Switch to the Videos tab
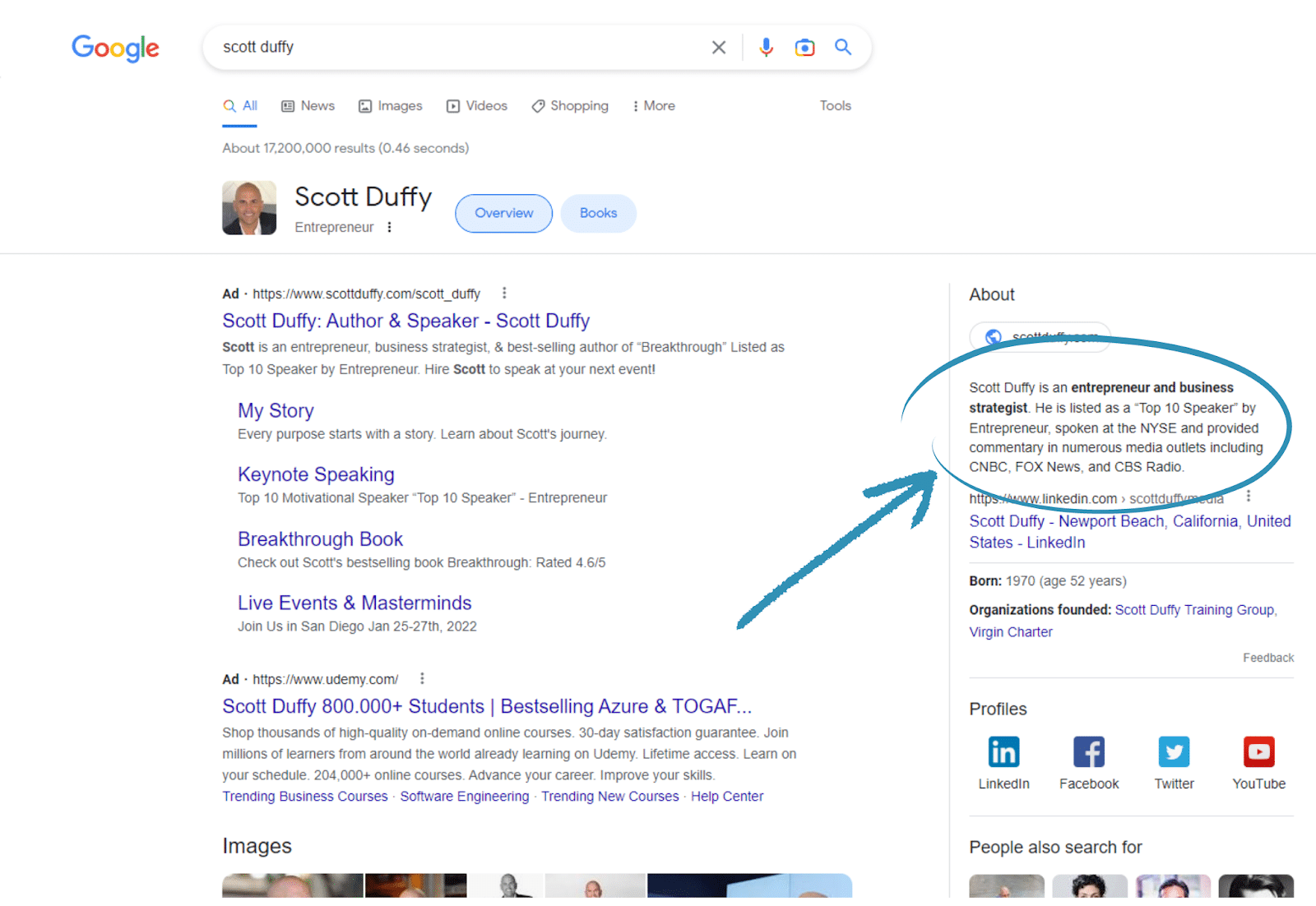Viewport: 1316px width, 906px height. tap(477, 106)
